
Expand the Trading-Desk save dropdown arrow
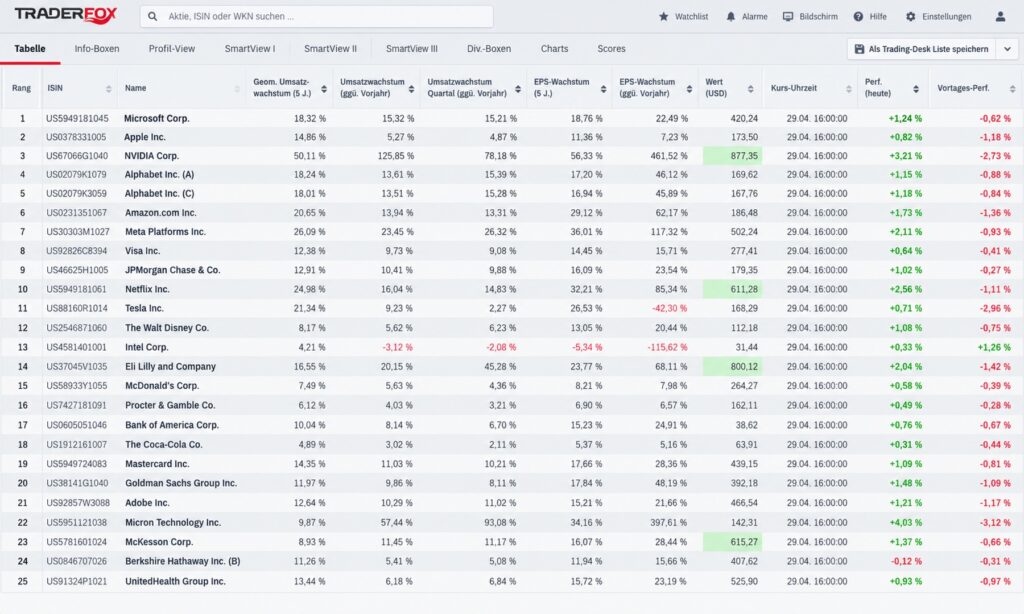[x=1007, y=49]
